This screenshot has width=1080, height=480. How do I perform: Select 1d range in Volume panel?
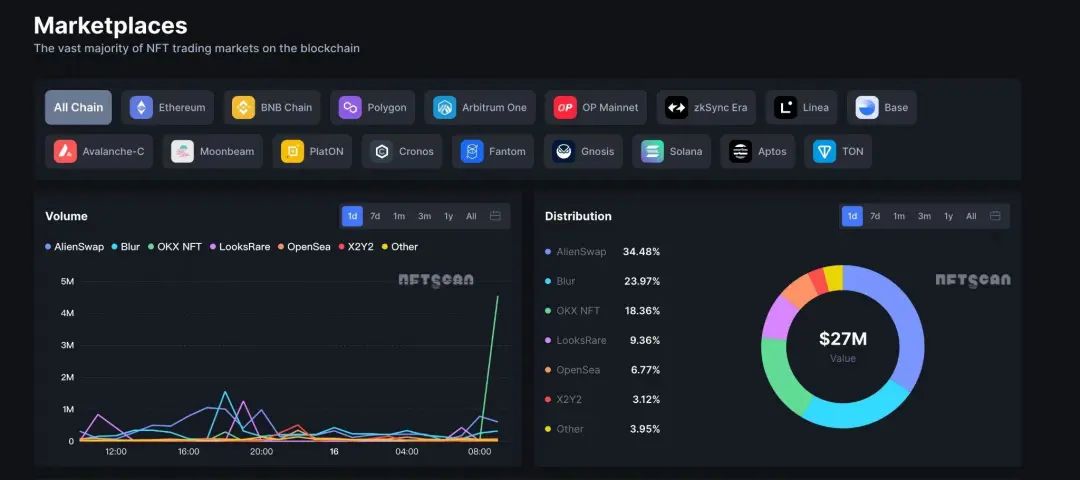point(352,216)
